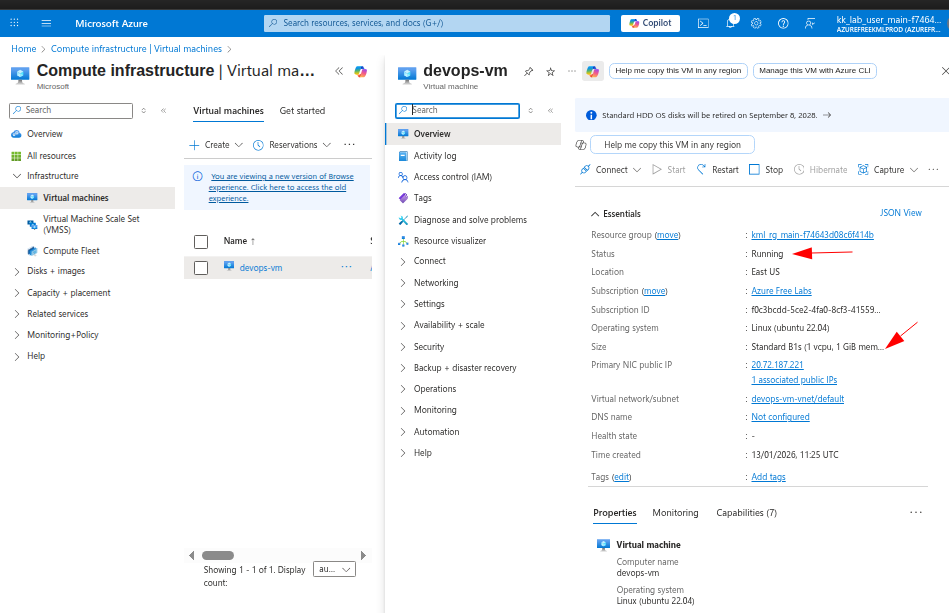The width and height of the screenshot is (949, 613).
Task: Check the select-all checkbox beside Name
Action: [201, 241]
